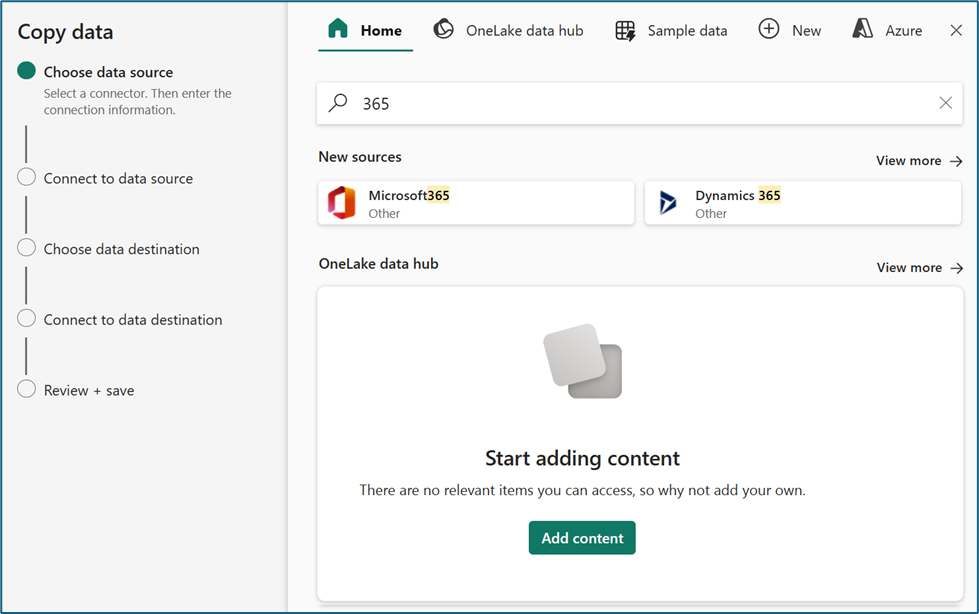The height and width of the screenshot is (614, 979).
Task: Switch to the Home tab
Action: click(x=365, y=30)
